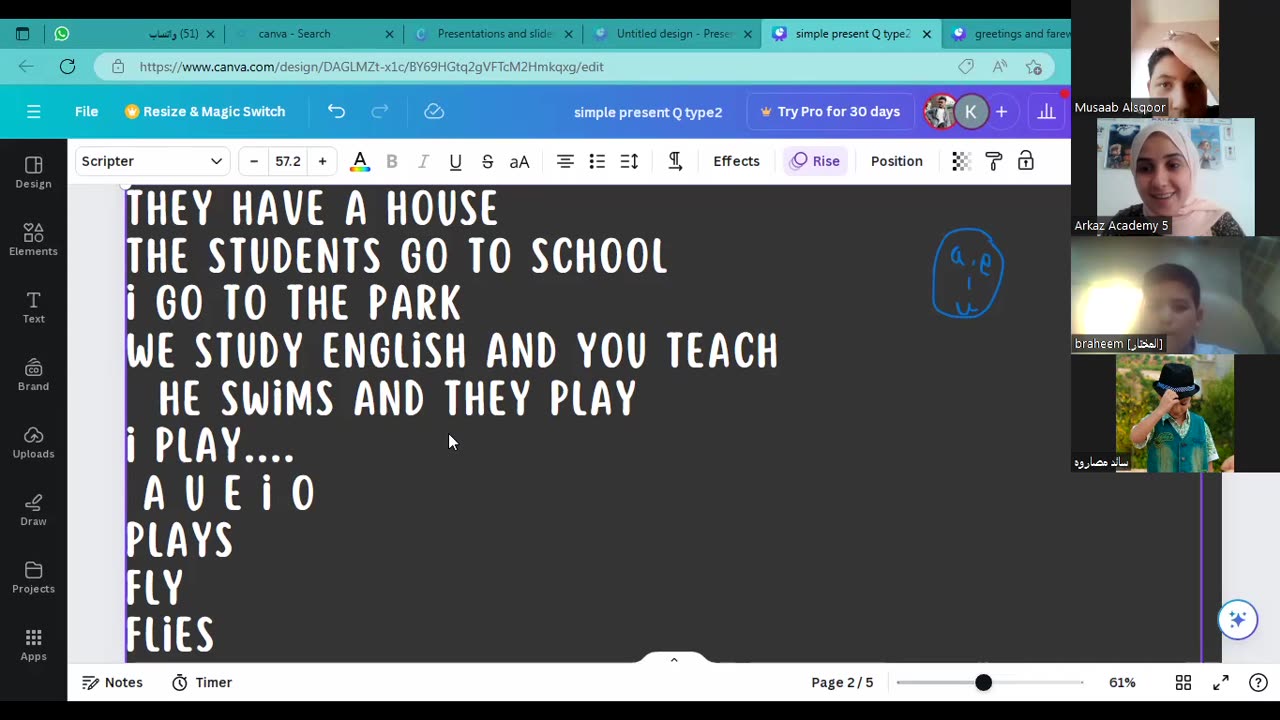1280x720 pixels.
Task: Toggle uppercase text formatting
Action: coord(519,161)
